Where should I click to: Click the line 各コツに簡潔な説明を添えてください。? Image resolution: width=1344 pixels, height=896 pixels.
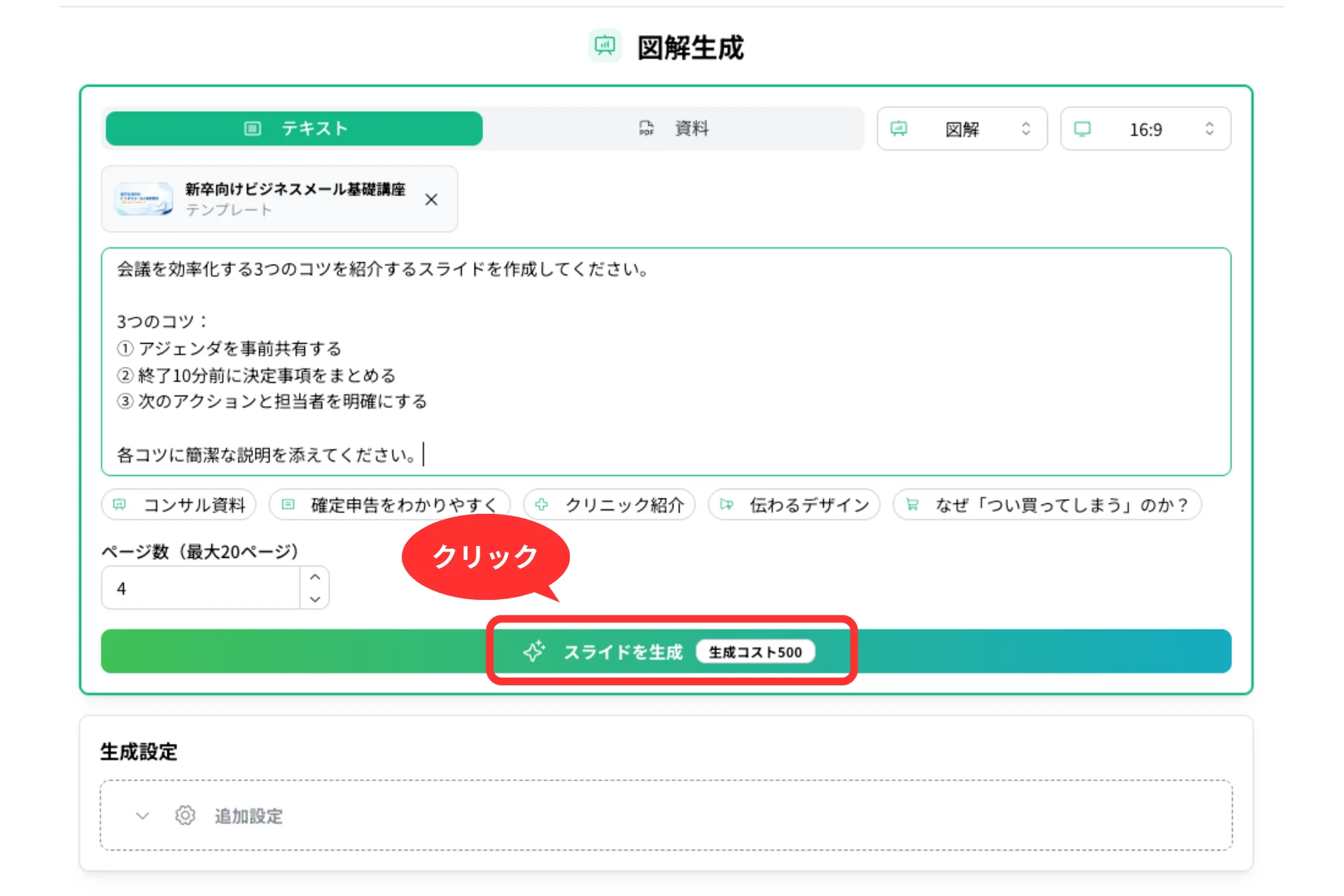click(x=266, y=455)
